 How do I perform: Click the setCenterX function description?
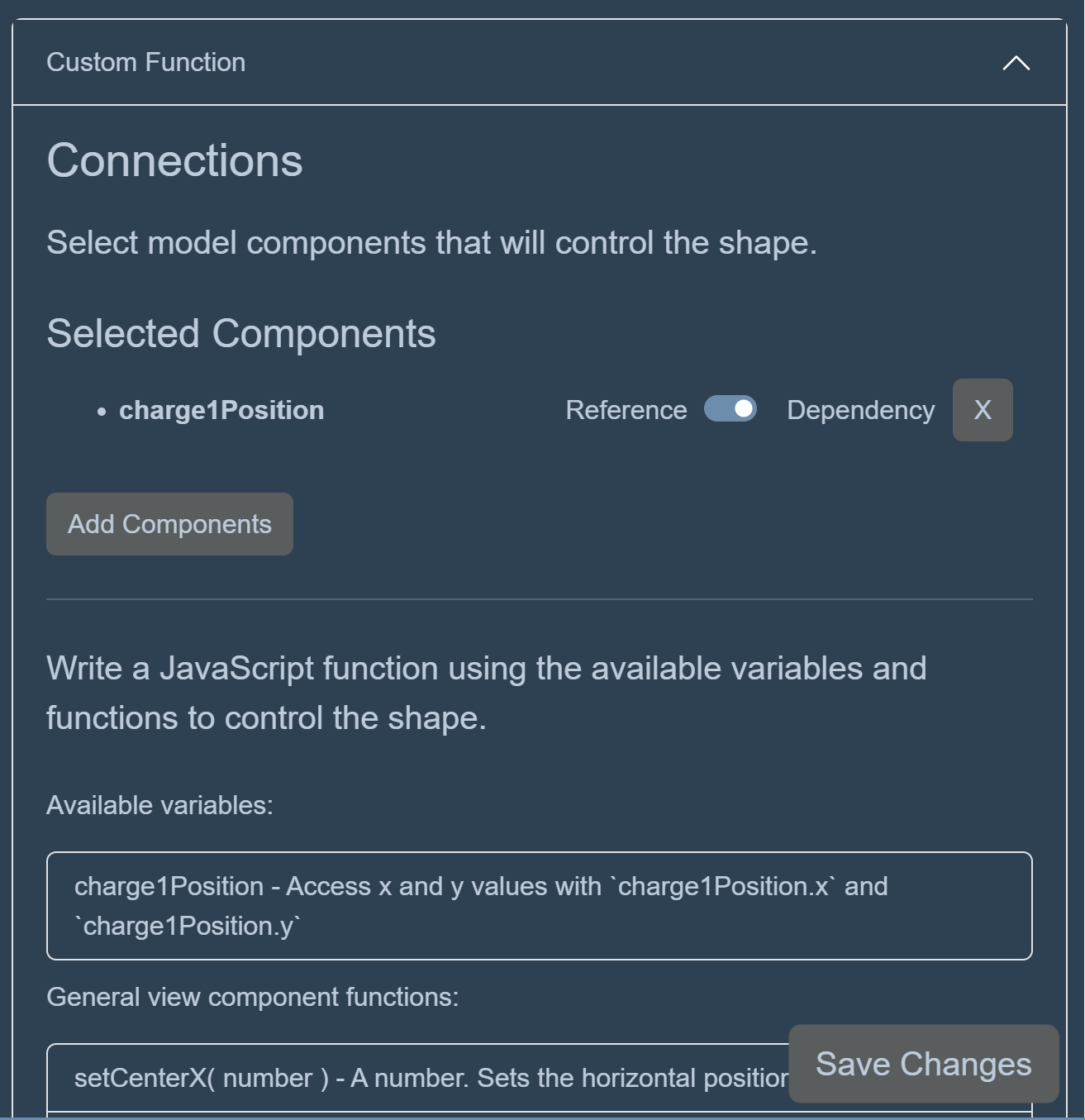431,1078
